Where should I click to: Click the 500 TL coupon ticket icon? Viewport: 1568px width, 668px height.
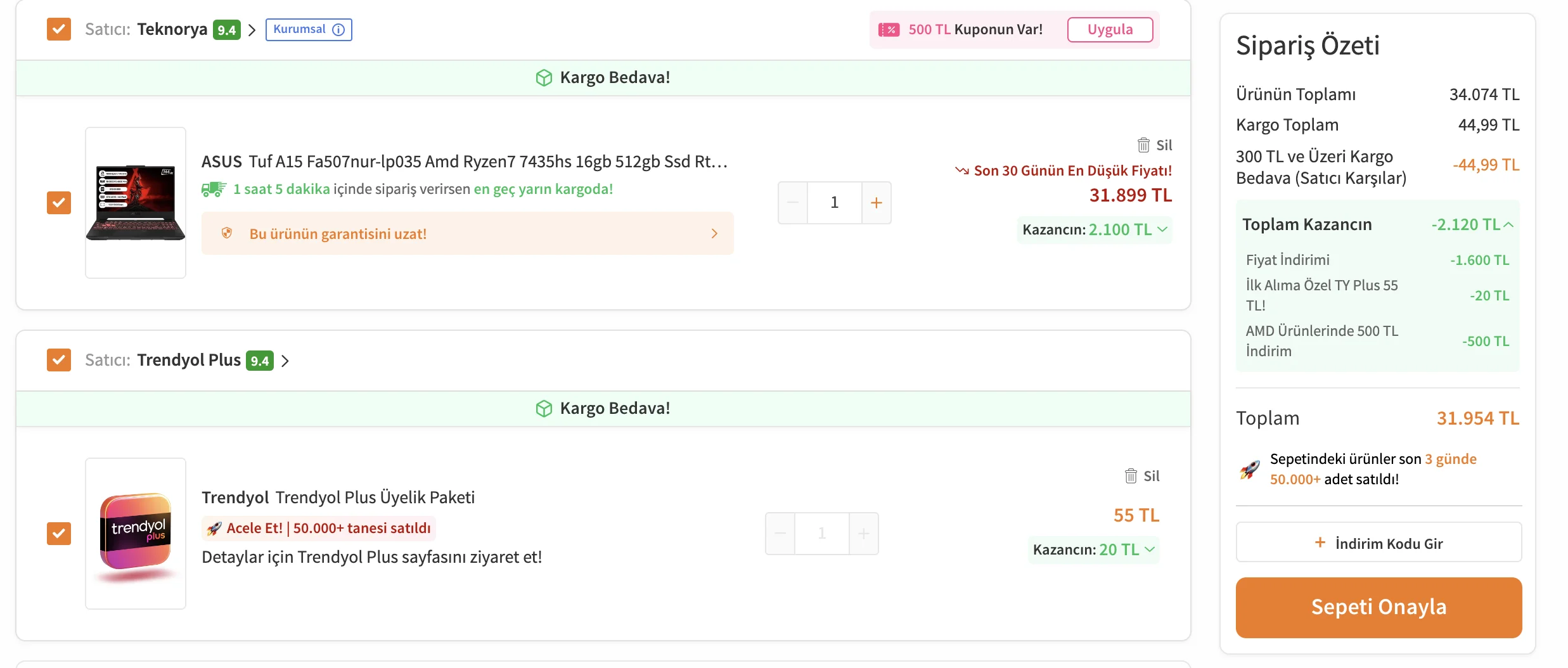(x=889, y=30)
